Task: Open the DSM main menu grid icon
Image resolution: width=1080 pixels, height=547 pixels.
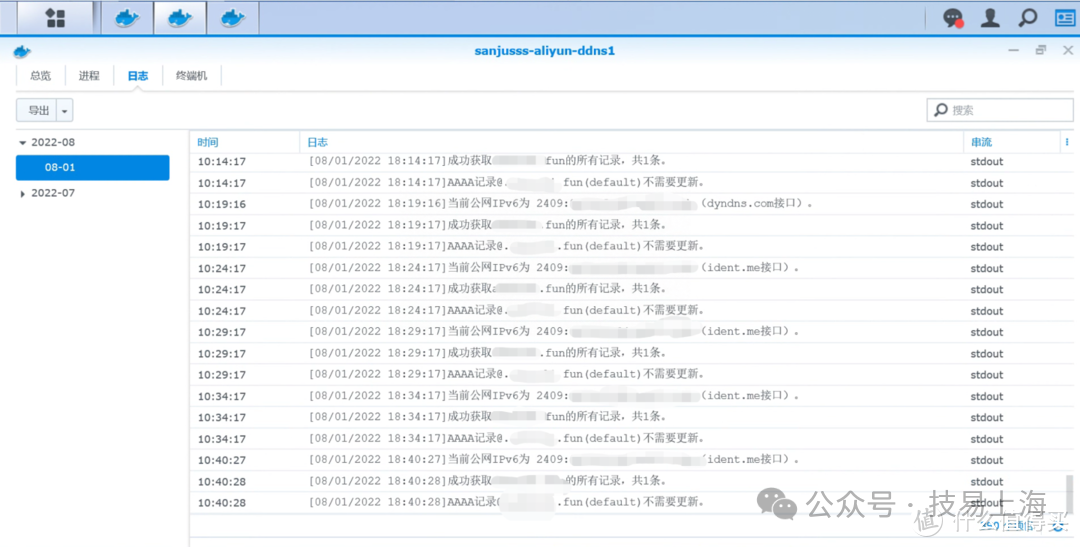Action: [x=55, y=18]
